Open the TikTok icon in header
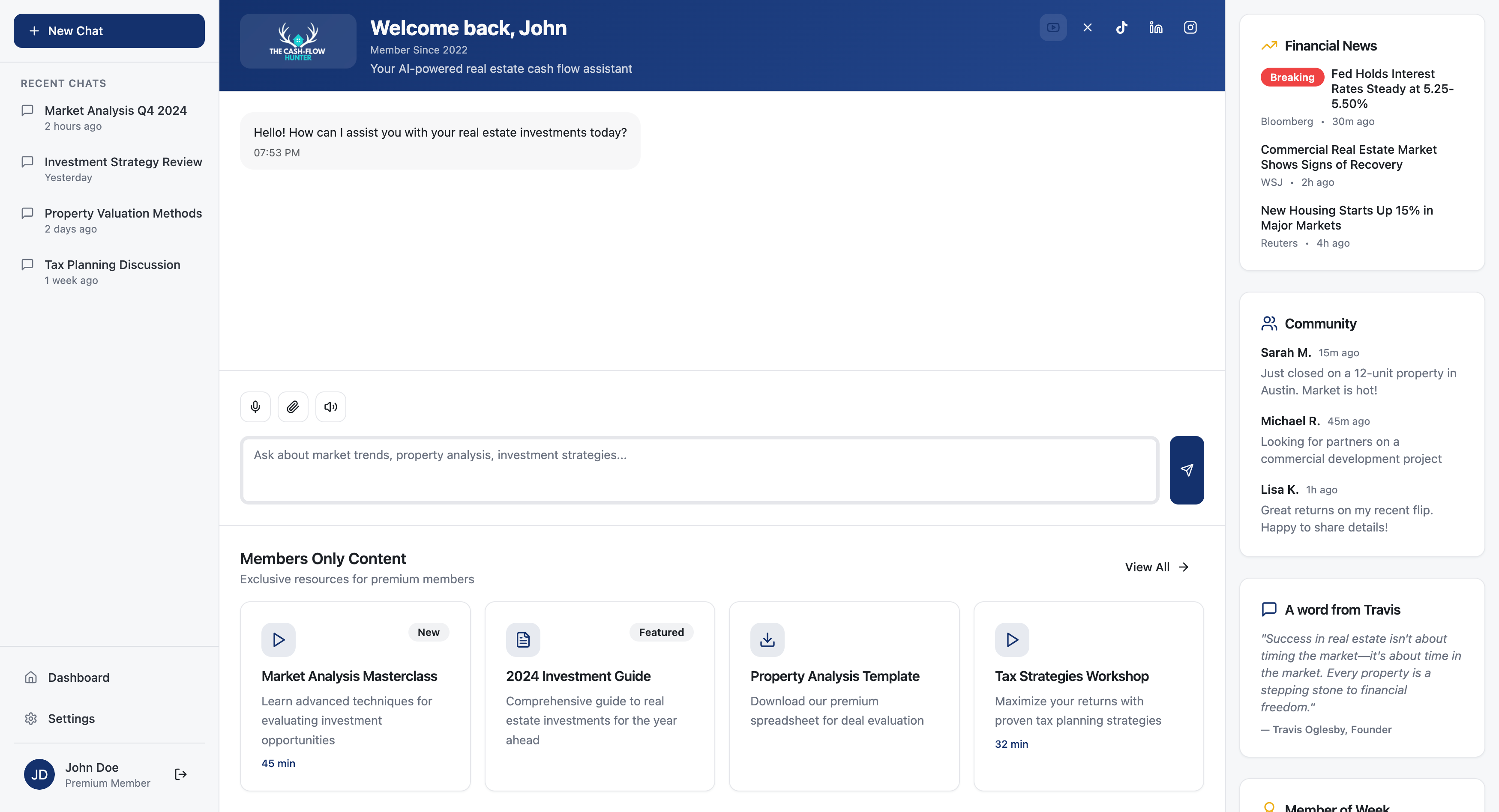1499x812 pixels. (1121, 27)
